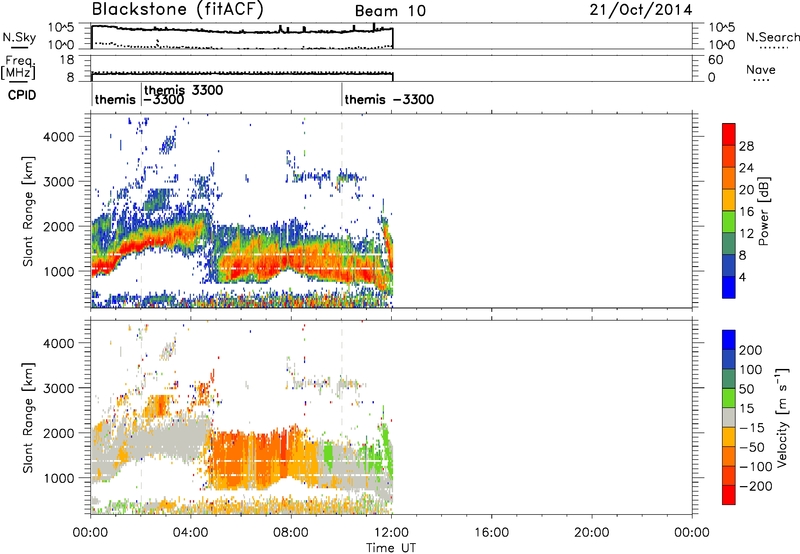Click the "themis 3300" CPID label
The width and height of the screenshot is (800, 554).
pos(184,90)
